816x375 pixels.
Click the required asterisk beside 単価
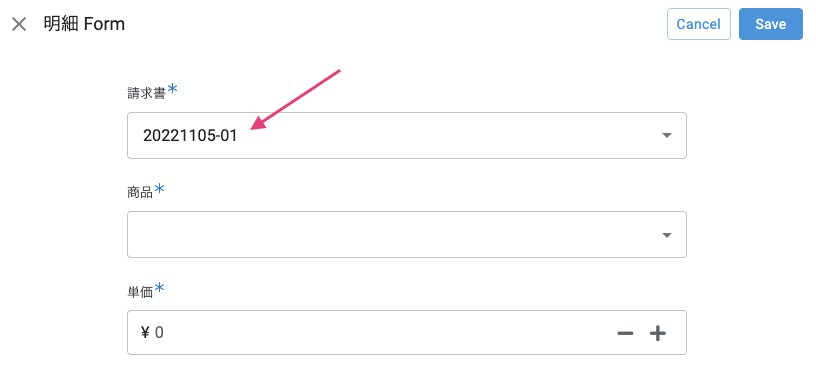coord(160,289)
